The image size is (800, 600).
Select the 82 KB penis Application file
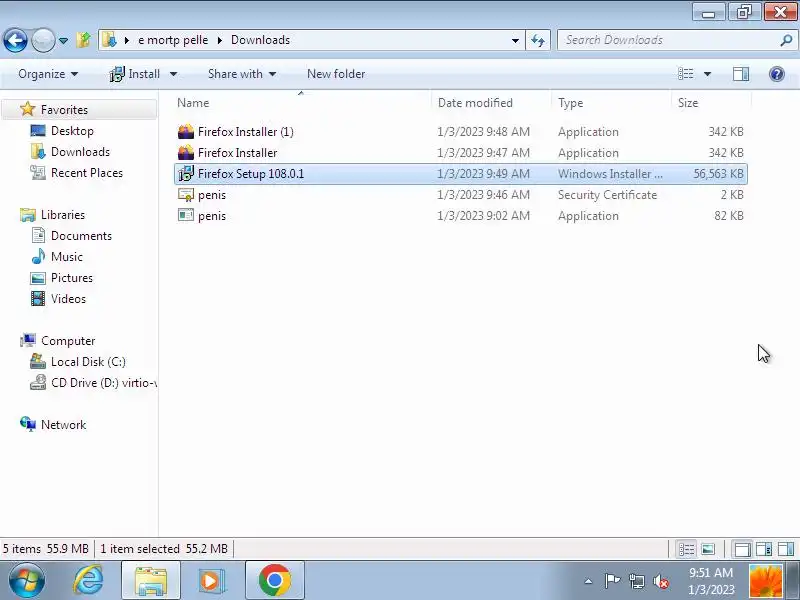click(x=460, y=216)
